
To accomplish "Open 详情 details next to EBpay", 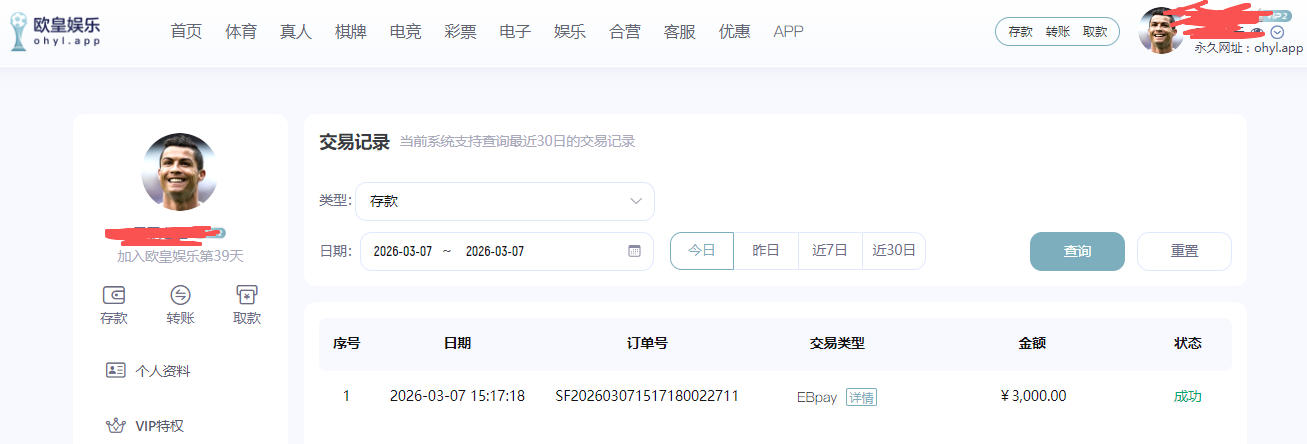I will (861, 397).
